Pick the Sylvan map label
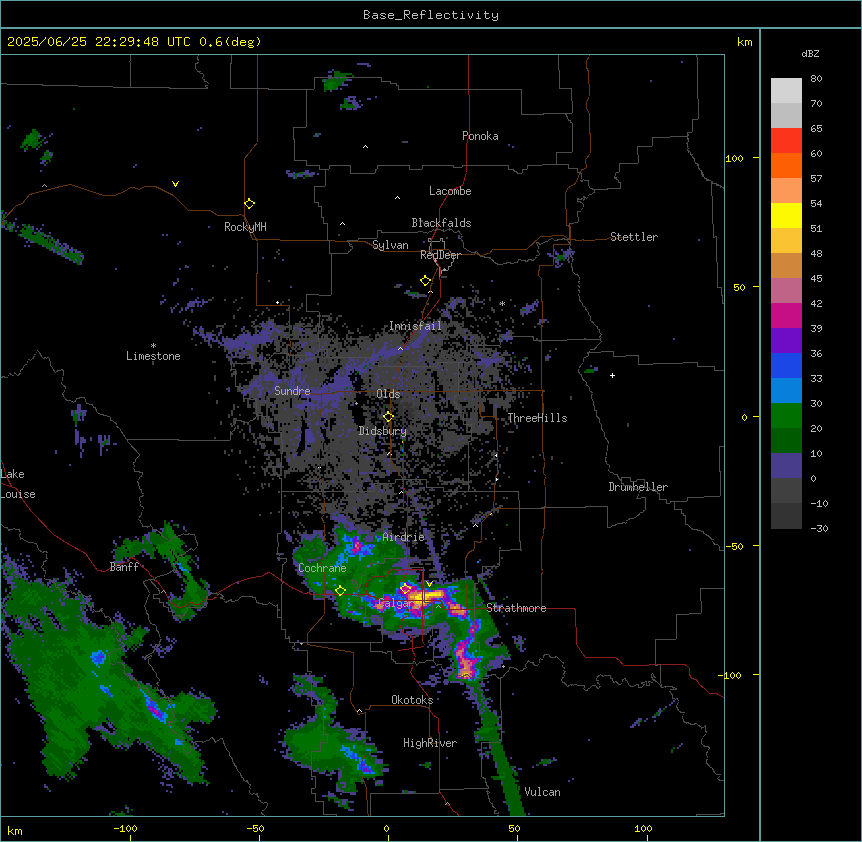862x842 pixels. (390, 245)
